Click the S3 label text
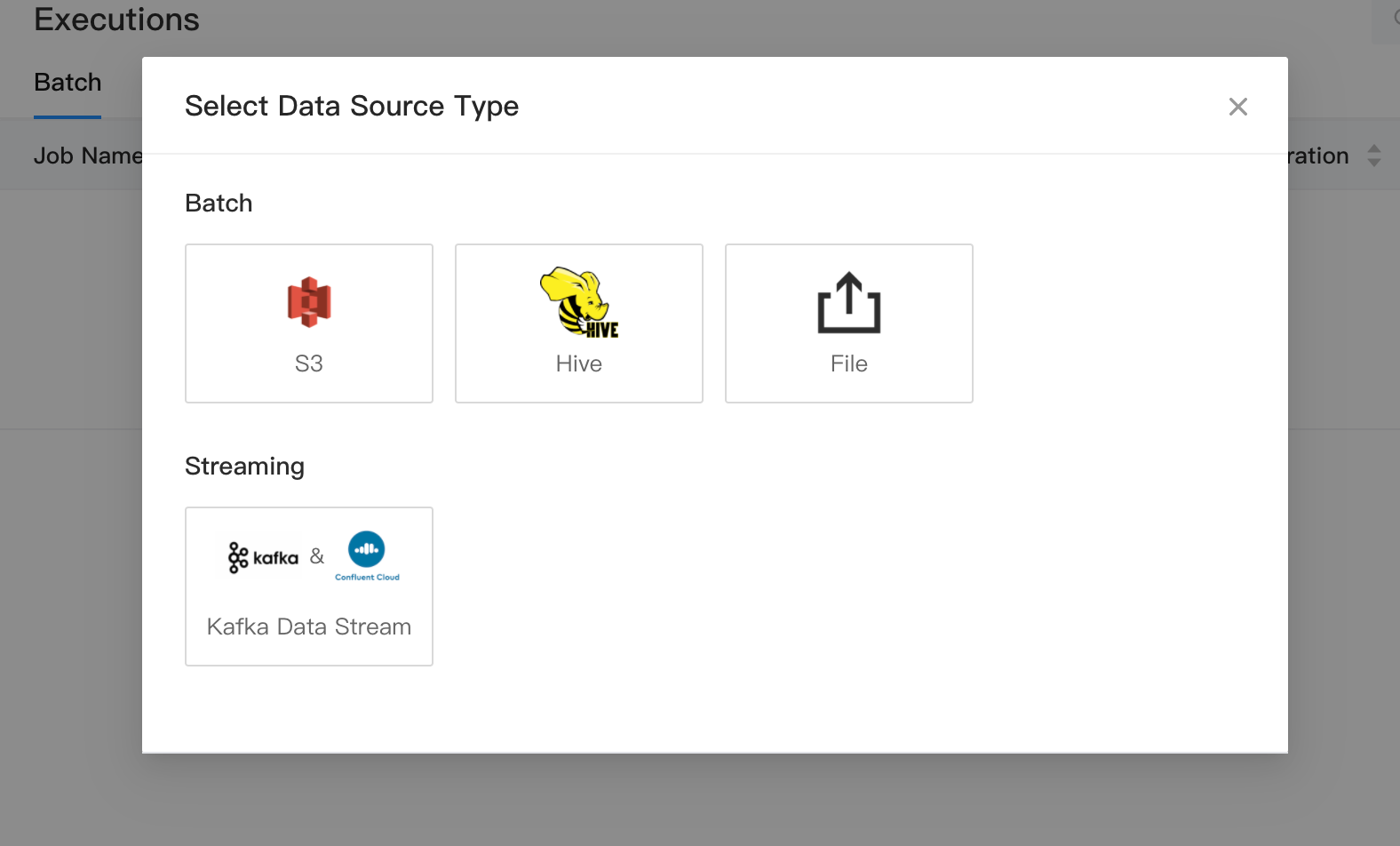 (309, 363)
